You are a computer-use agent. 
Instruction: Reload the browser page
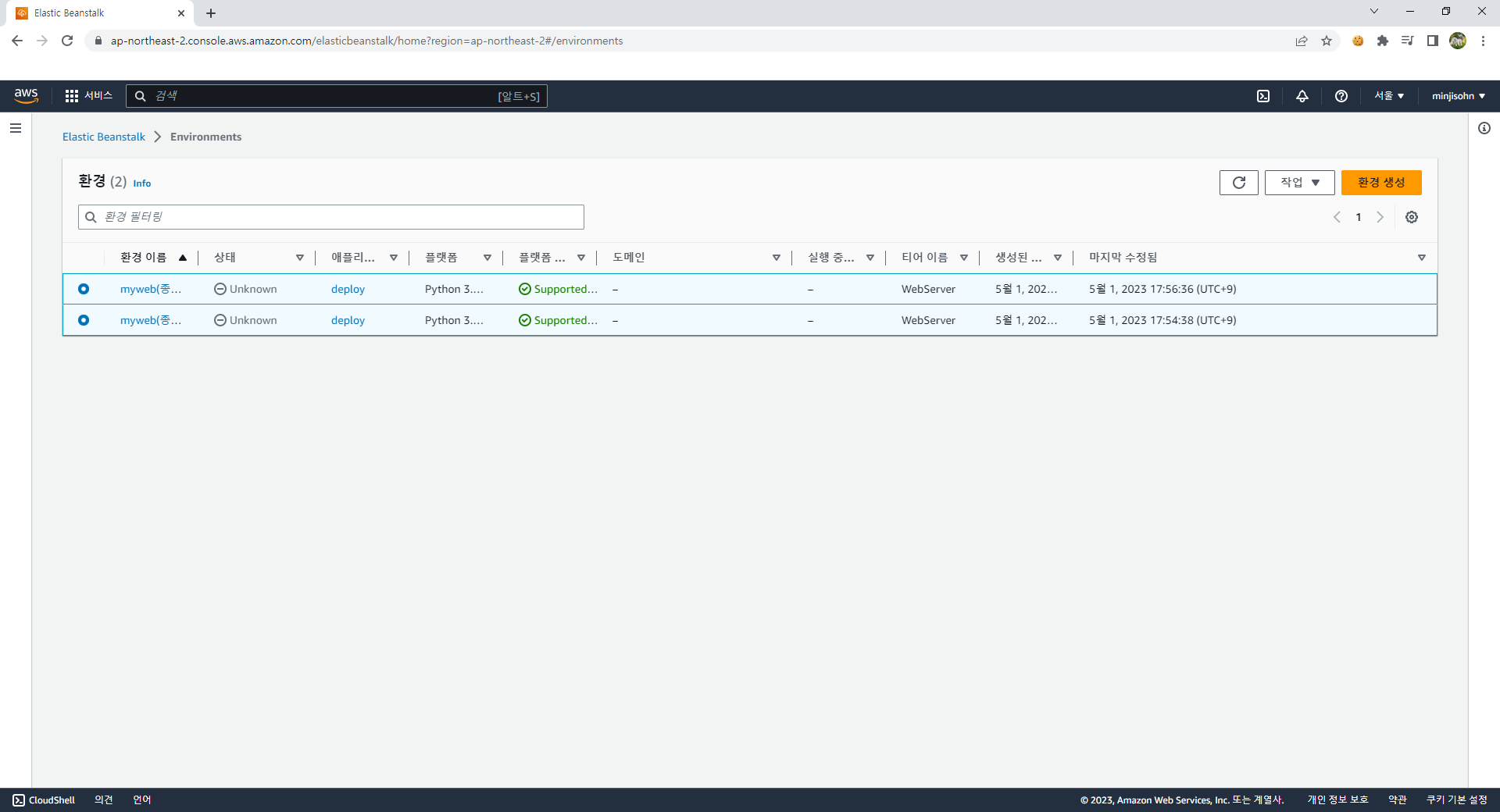click(x=67, y=41)
